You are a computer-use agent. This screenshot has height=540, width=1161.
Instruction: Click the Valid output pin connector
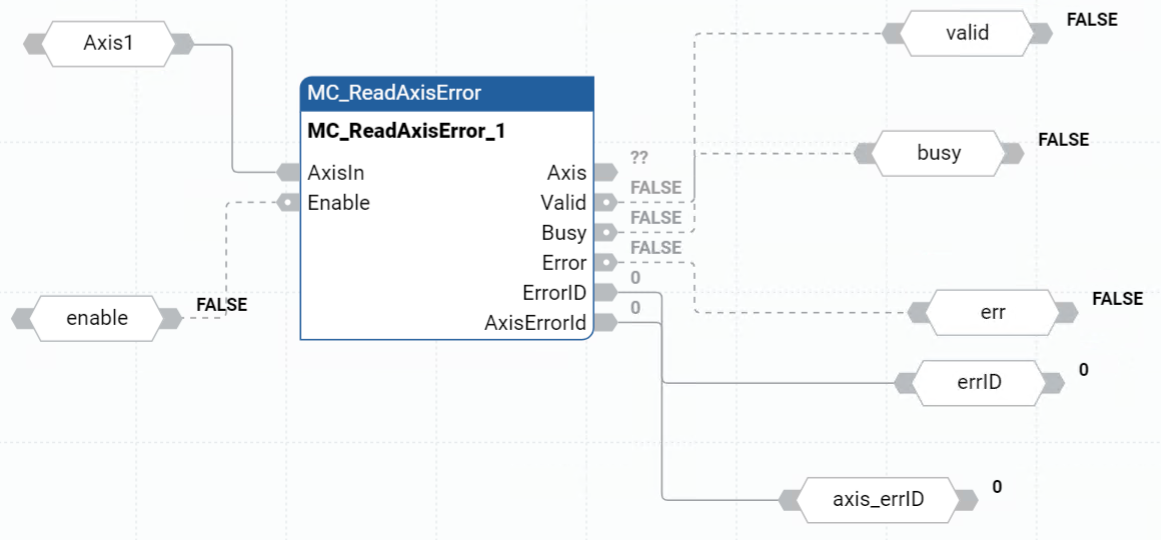pos(606,202)
